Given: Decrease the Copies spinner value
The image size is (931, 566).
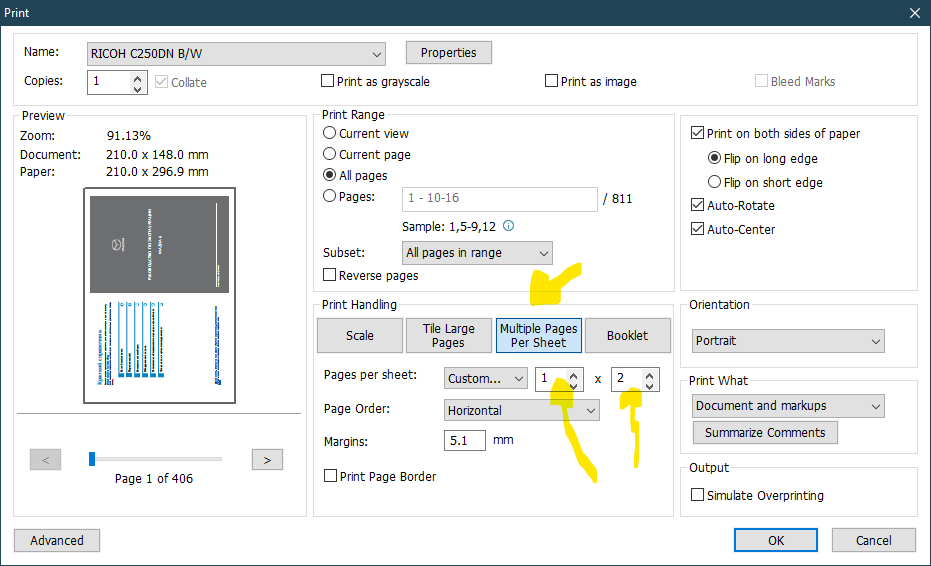Looking at the screenshot, I should point(138,88).
